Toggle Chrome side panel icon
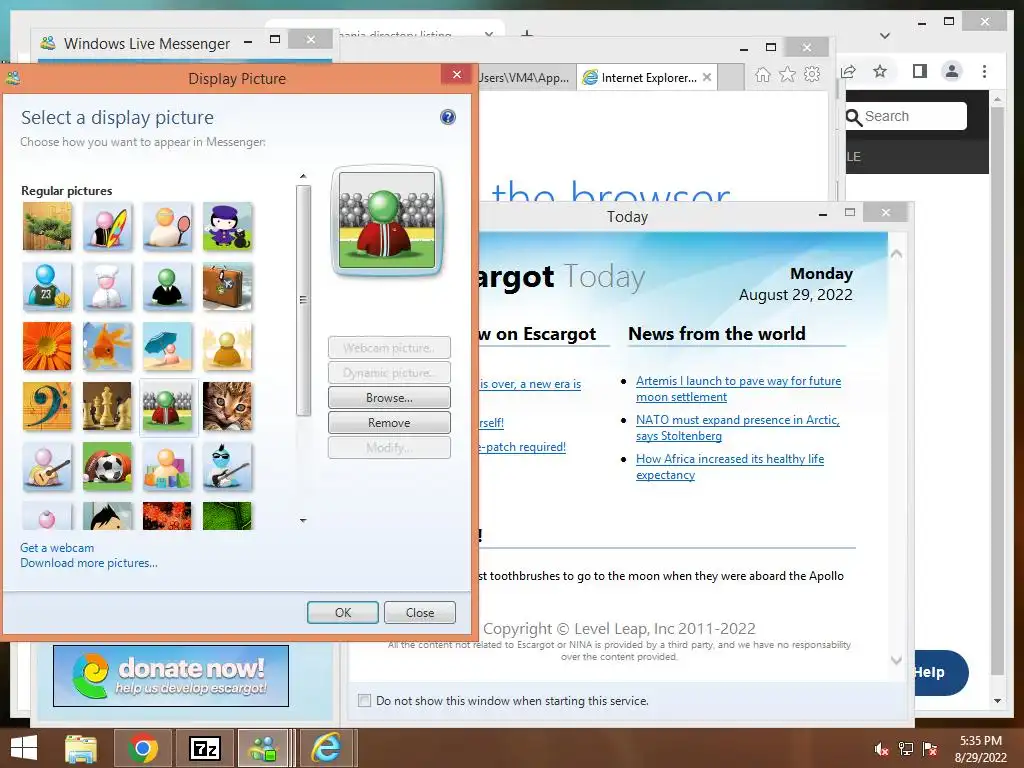The width and height of the screenshot is (1024, 768). [x=920, y=71]
